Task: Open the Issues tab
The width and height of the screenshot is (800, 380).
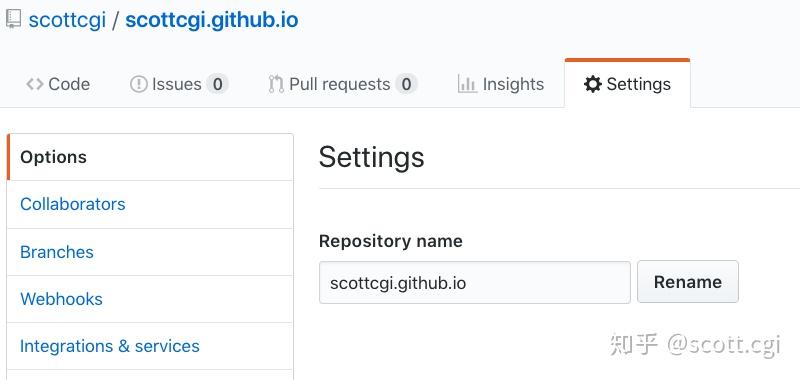Action: tap(179, 84)
